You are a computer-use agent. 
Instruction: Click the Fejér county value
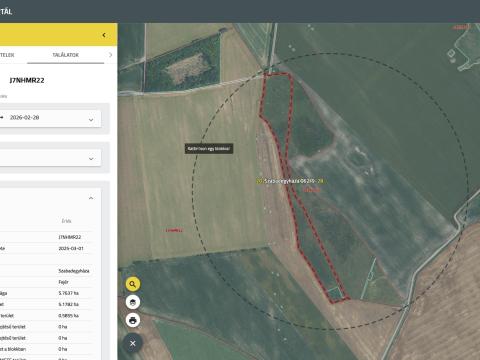[x=63, y=282]
